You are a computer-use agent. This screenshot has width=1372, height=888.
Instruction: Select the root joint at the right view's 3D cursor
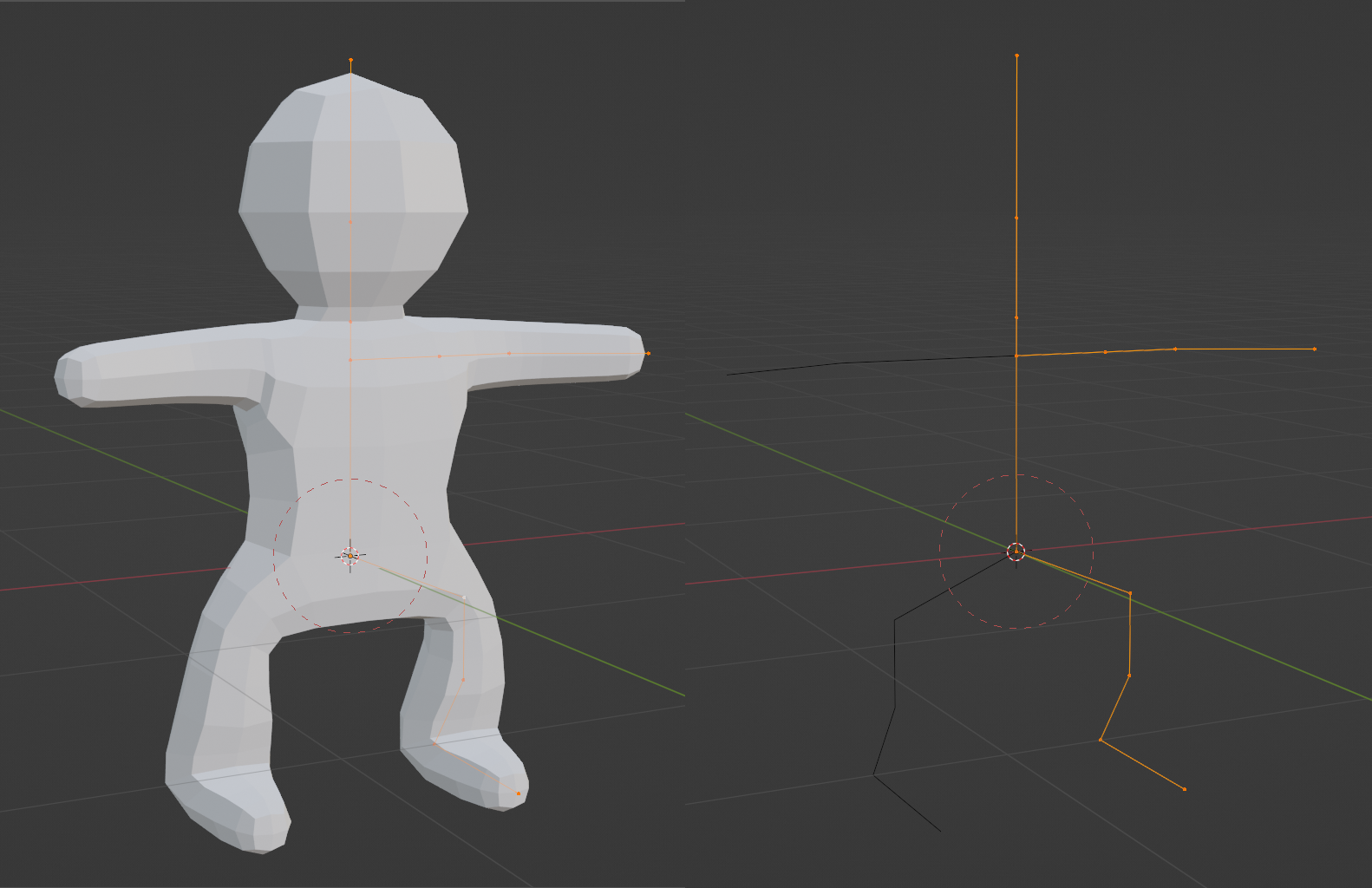(1016, 552)
